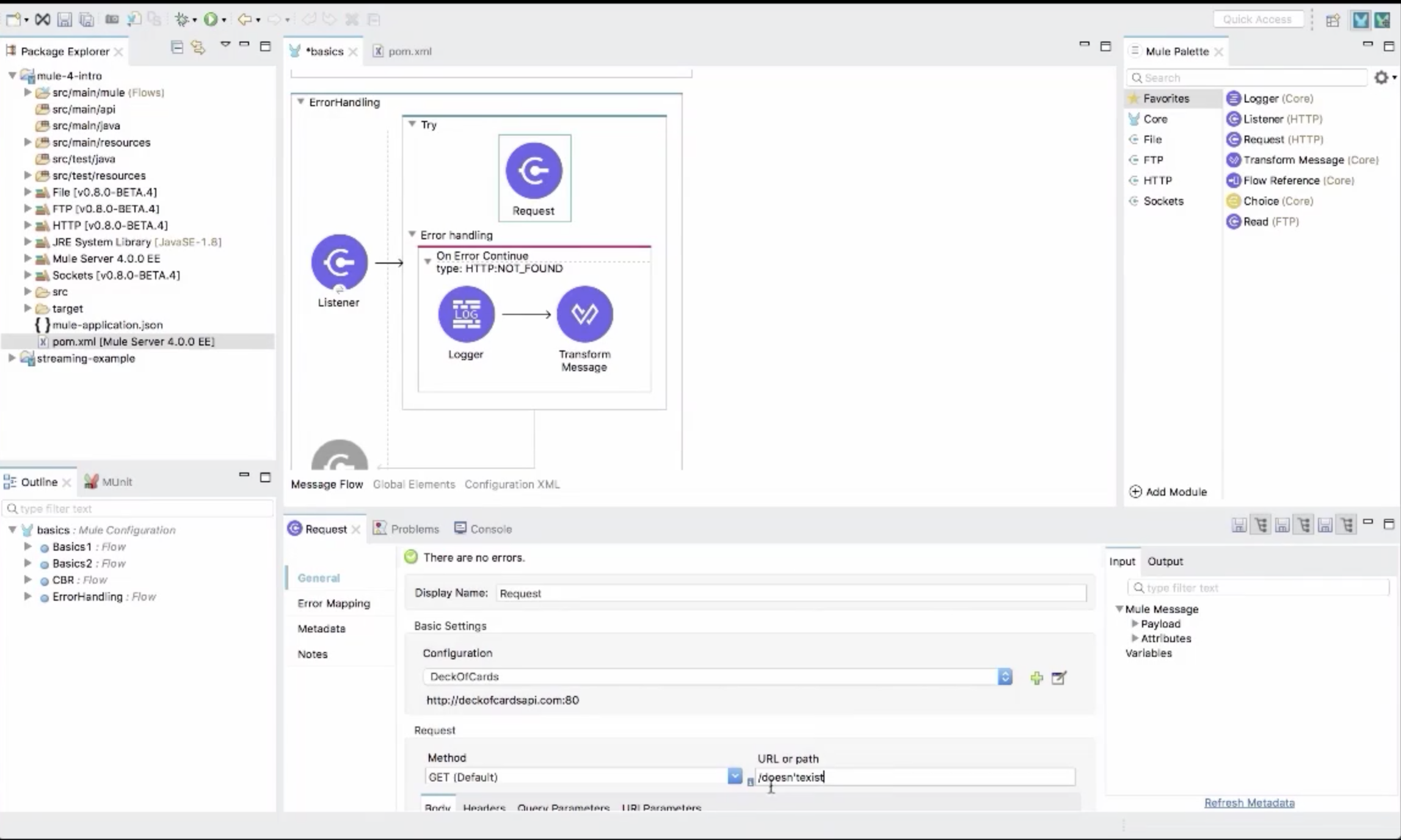Viewport: 1401px width, 840px height.
Task: Expand the src/main/mule folder
Action: coord(27,93)
